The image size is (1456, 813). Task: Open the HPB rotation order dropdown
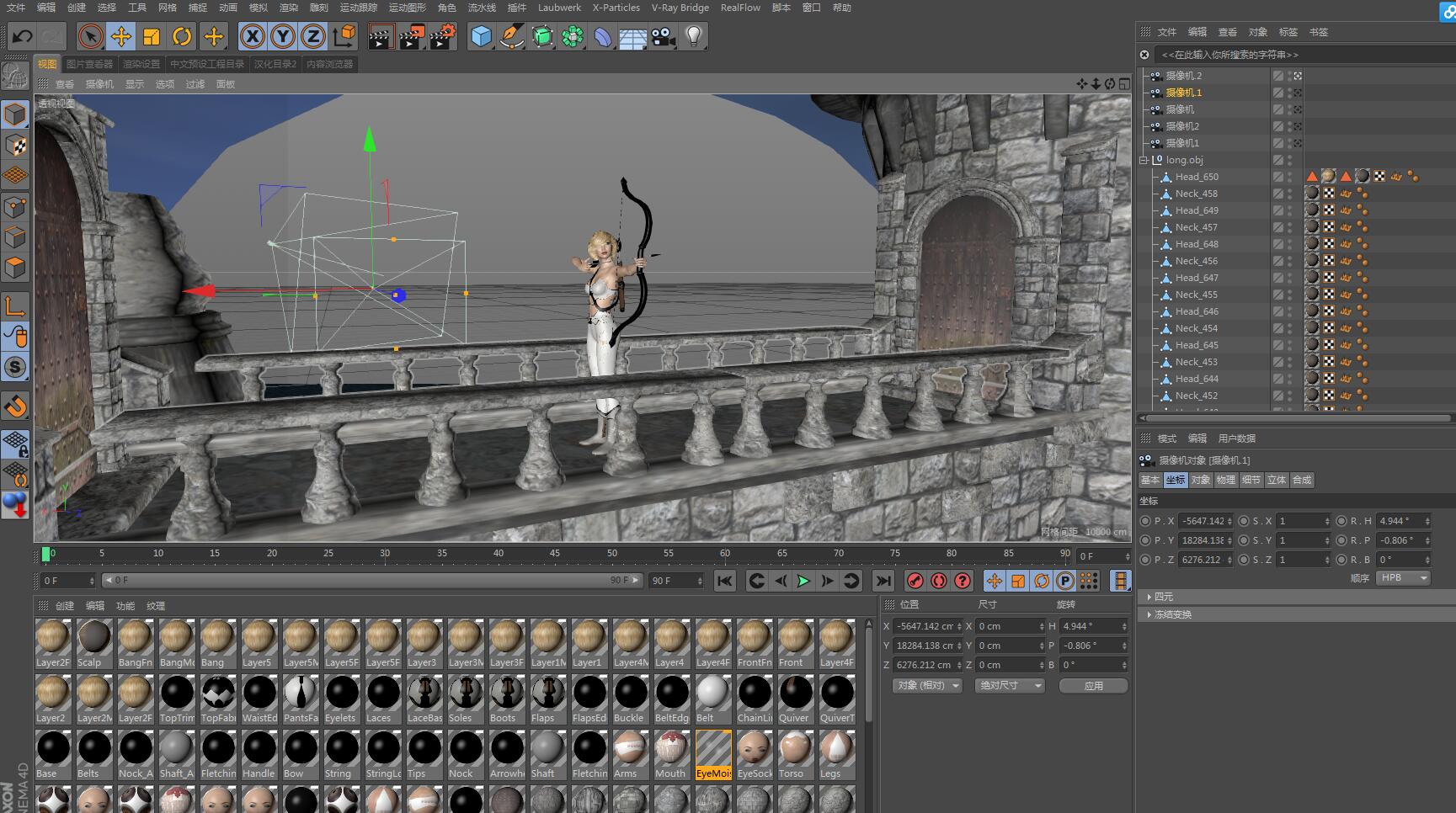click(x=1402, y=578)
